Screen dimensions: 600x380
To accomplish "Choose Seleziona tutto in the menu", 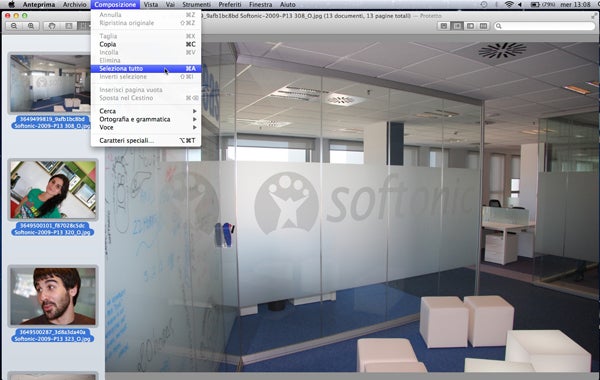I will click(146, 68).
